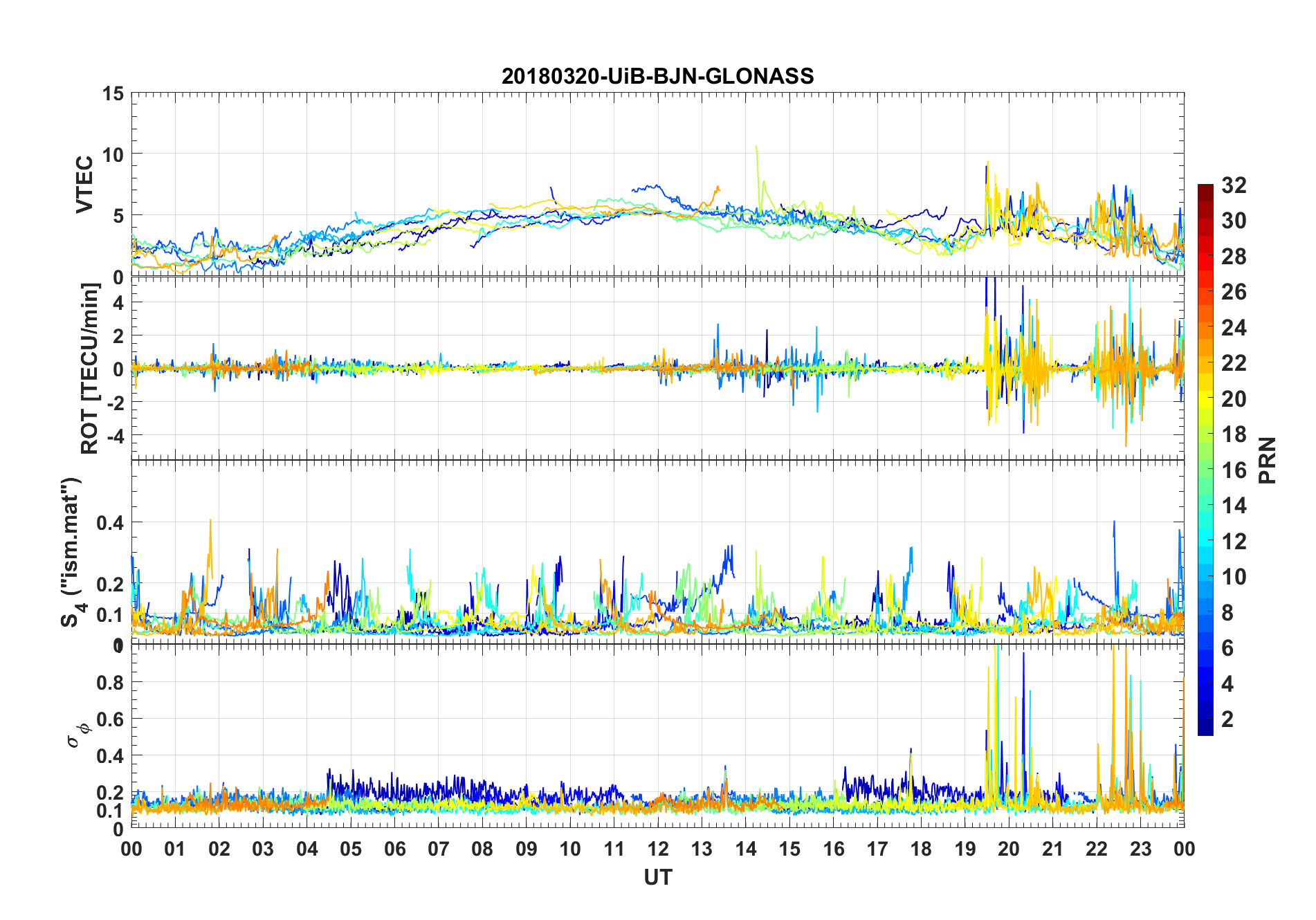Click the ROT [TECU/min] axis label
The height and width of the screenshot is (920, 1316).
pyautogui.click(x=90, y=369)
